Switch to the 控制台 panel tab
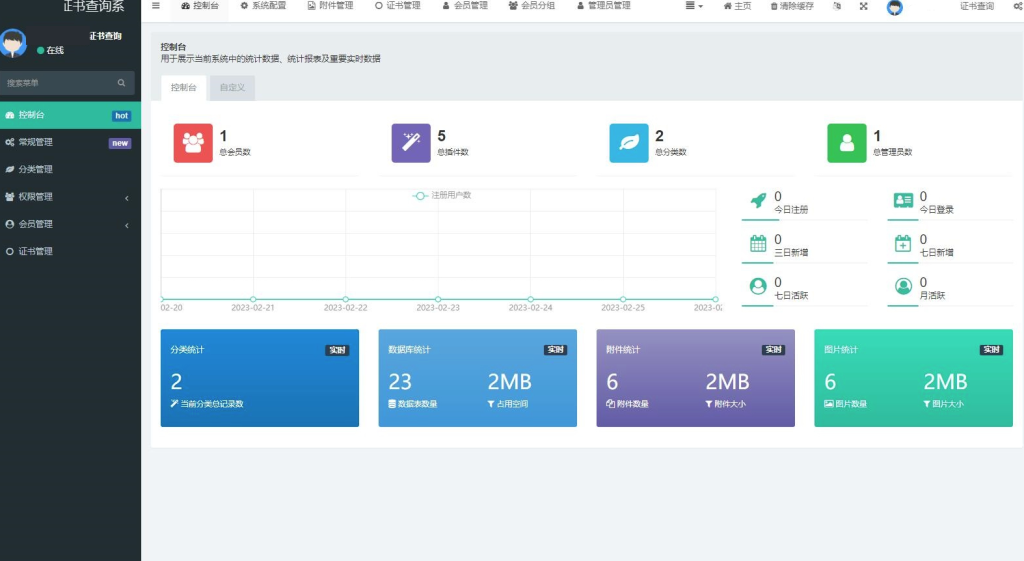This screenshot has width=1024, height=561. (x=184, y=88)
